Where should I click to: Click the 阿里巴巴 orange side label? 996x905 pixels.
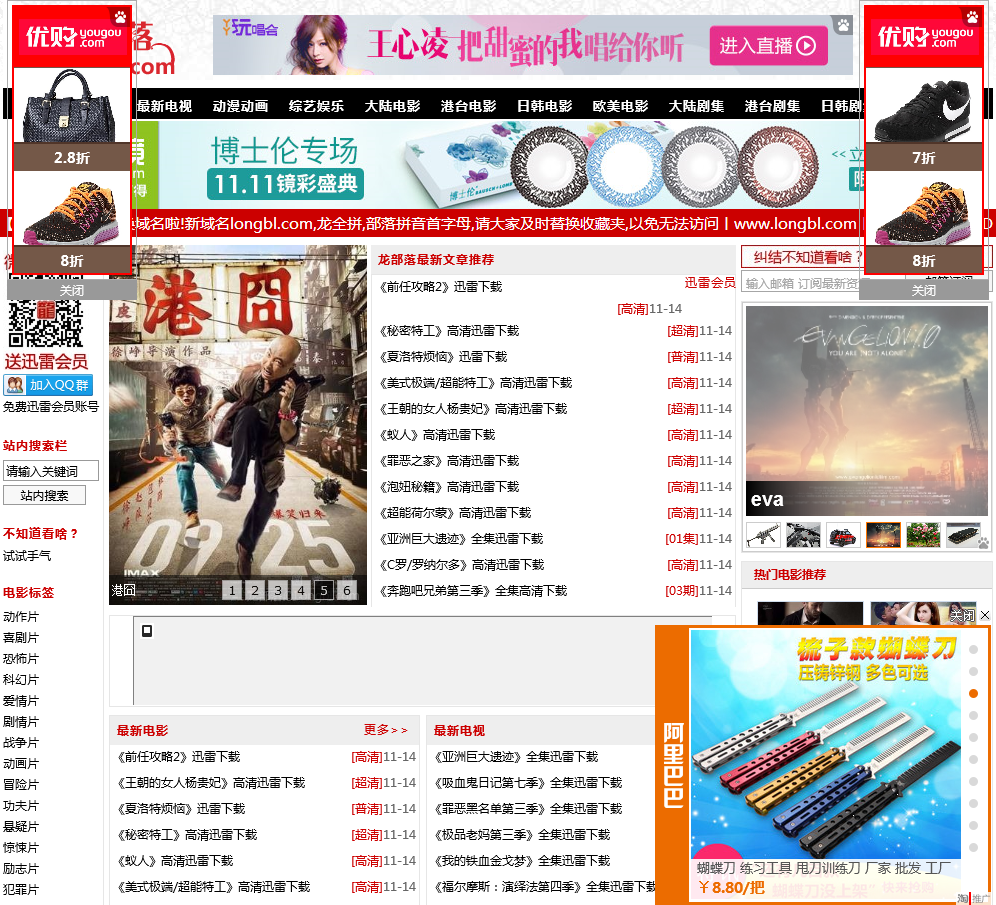(673, 764)
